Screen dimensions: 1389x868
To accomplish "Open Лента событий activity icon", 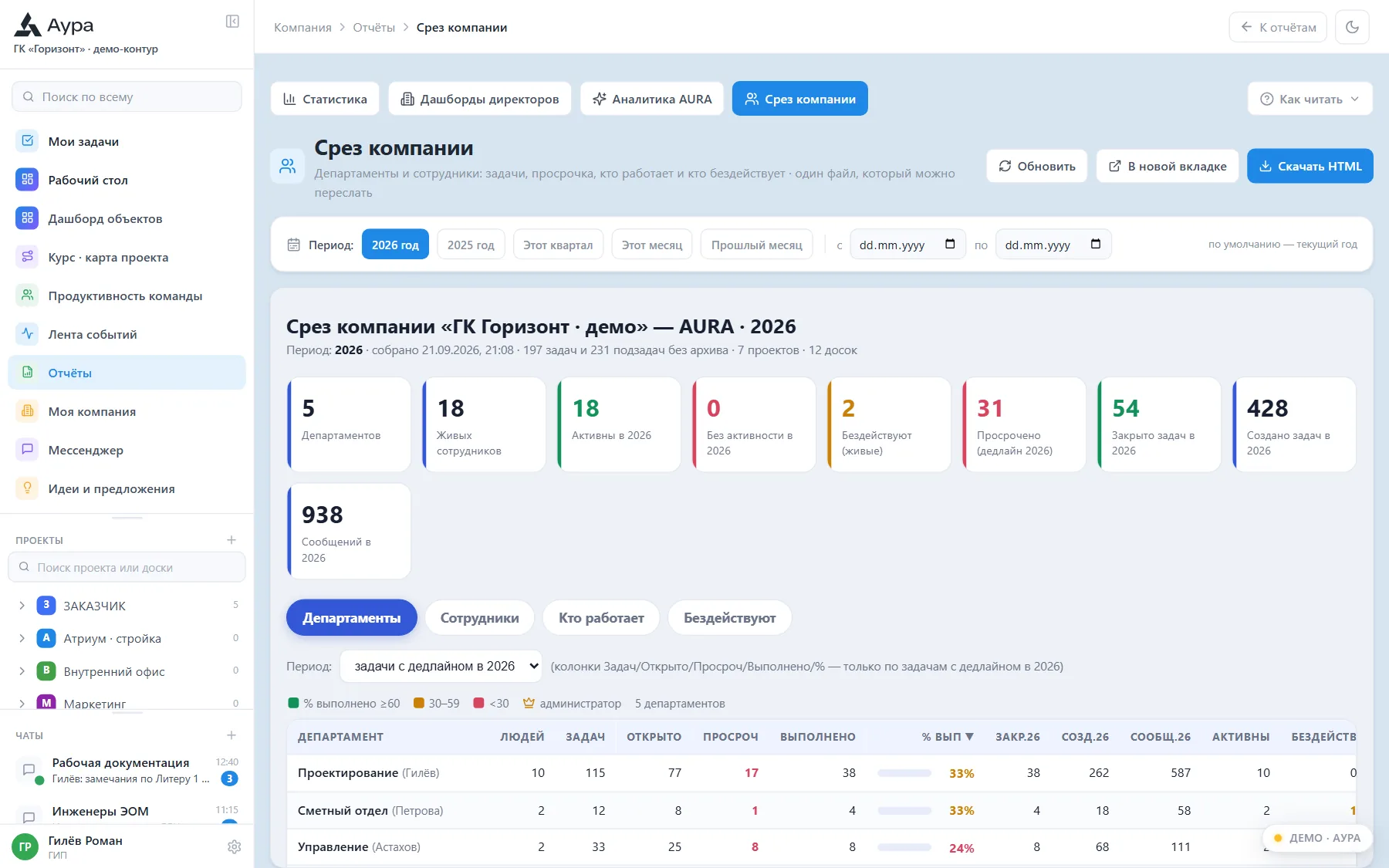I will point(28,334).
